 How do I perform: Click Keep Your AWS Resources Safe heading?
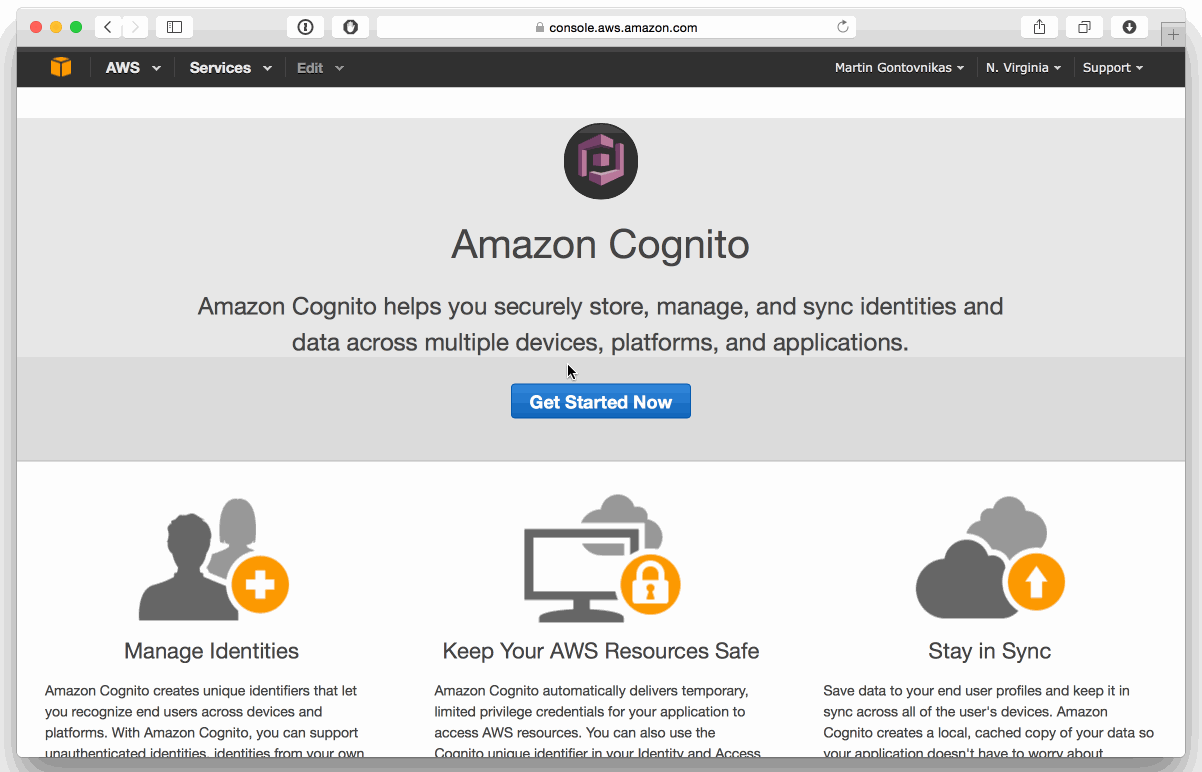601,651
